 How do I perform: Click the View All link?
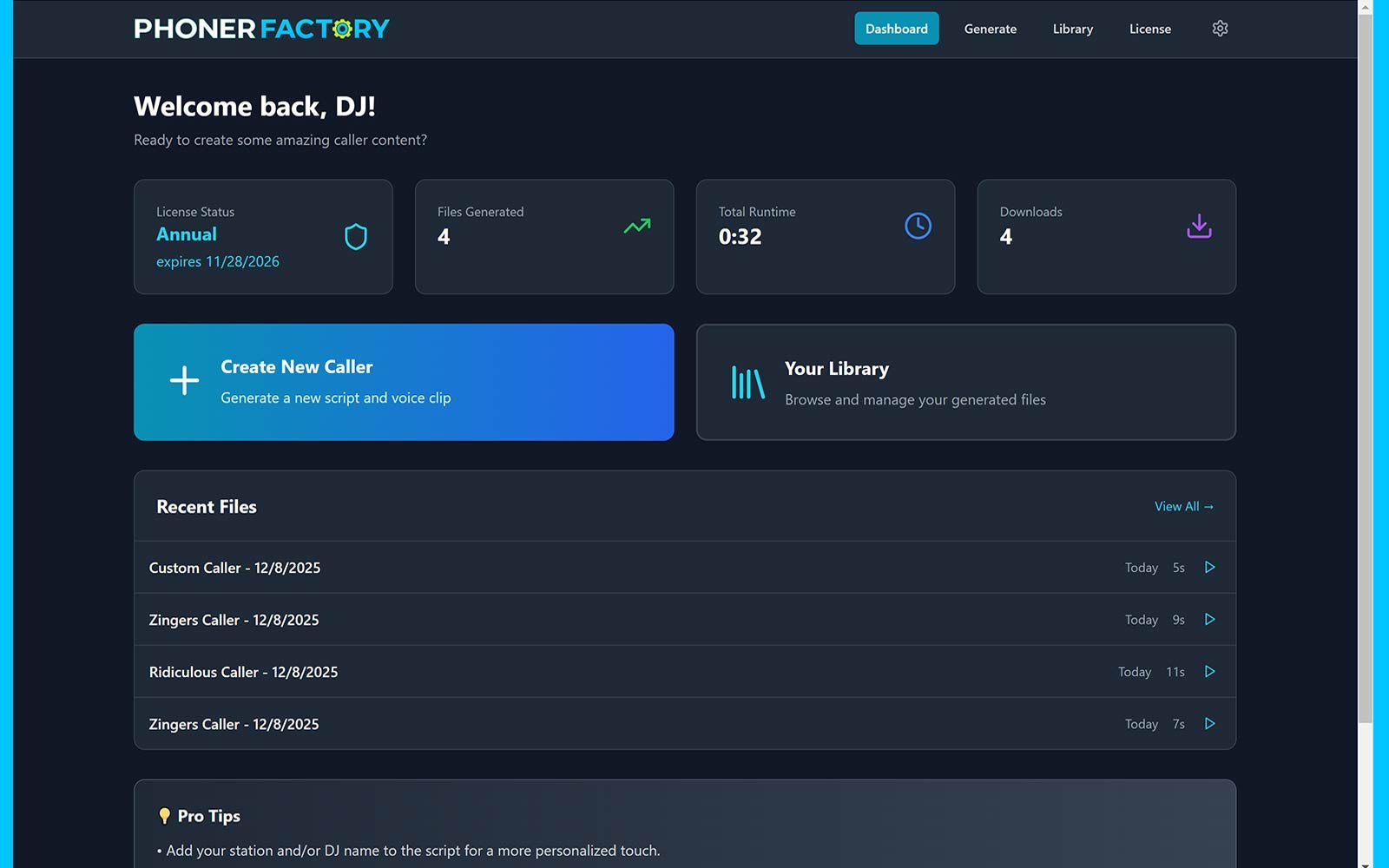(x=1183, y=507)
